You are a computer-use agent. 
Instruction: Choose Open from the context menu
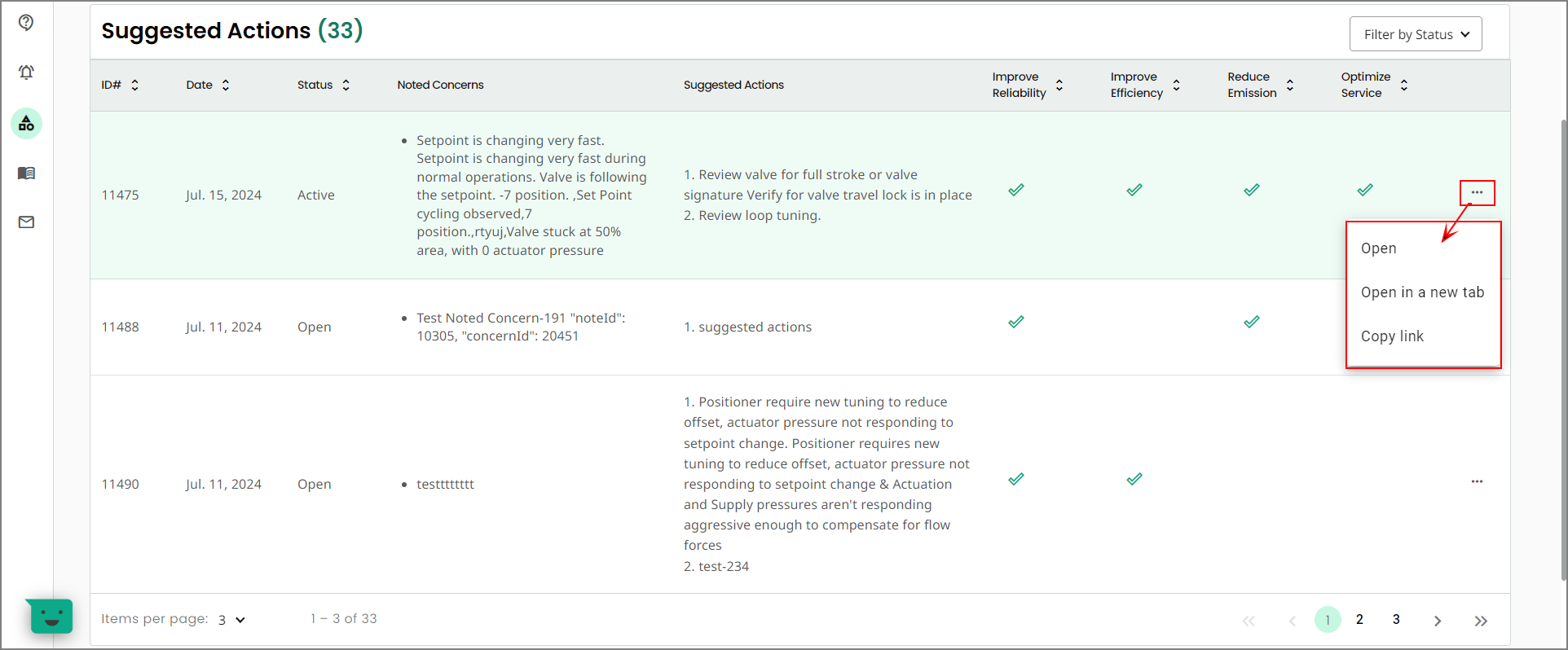[1378, 248]
